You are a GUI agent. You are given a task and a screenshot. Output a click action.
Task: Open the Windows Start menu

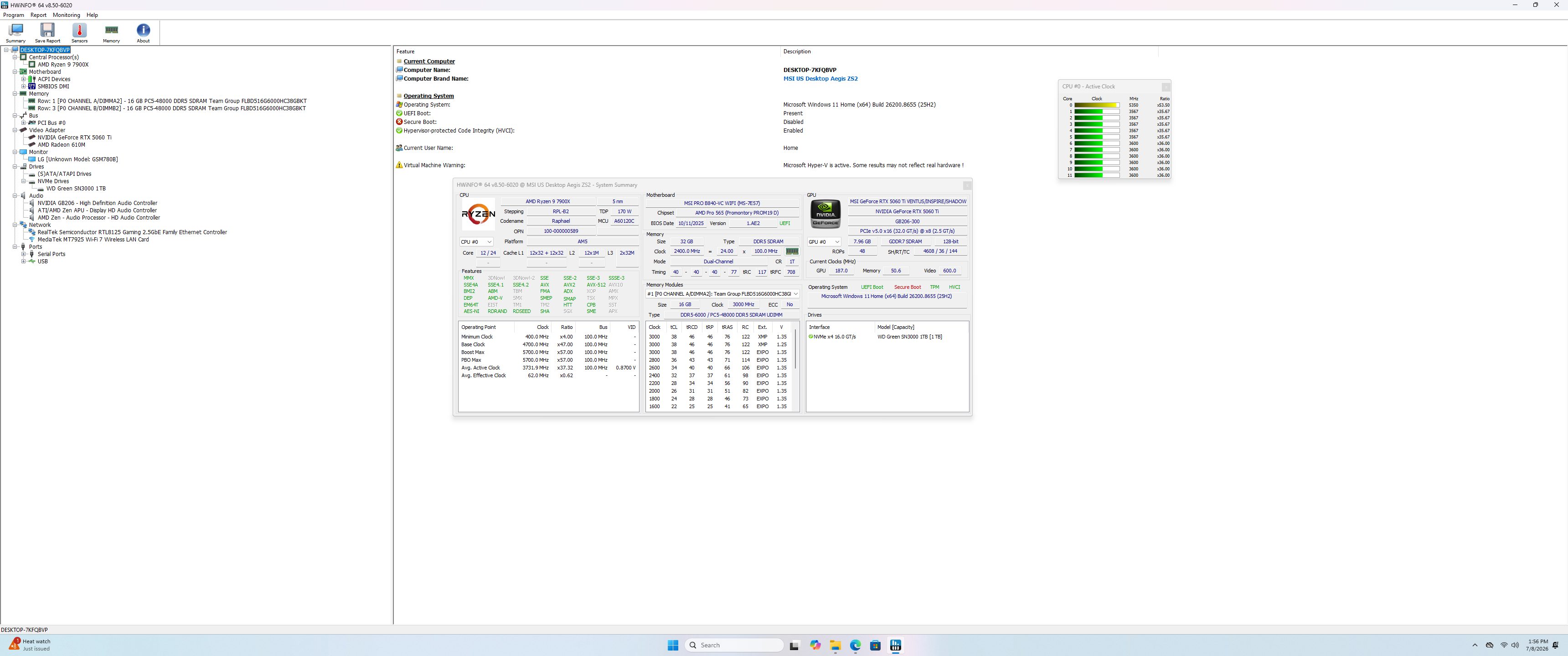673,645
